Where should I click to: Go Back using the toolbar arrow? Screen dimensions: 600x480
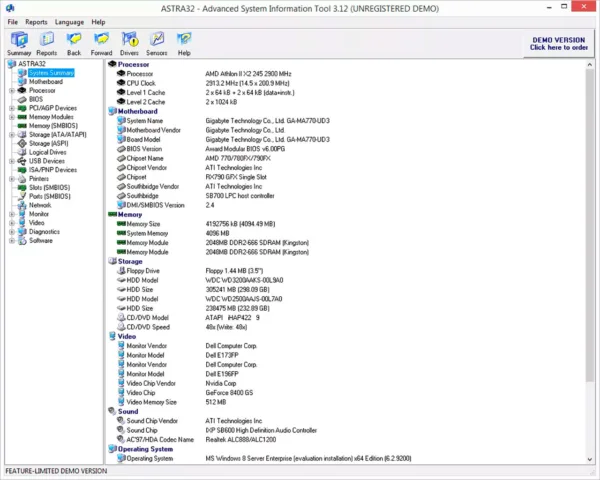[74, 44]
